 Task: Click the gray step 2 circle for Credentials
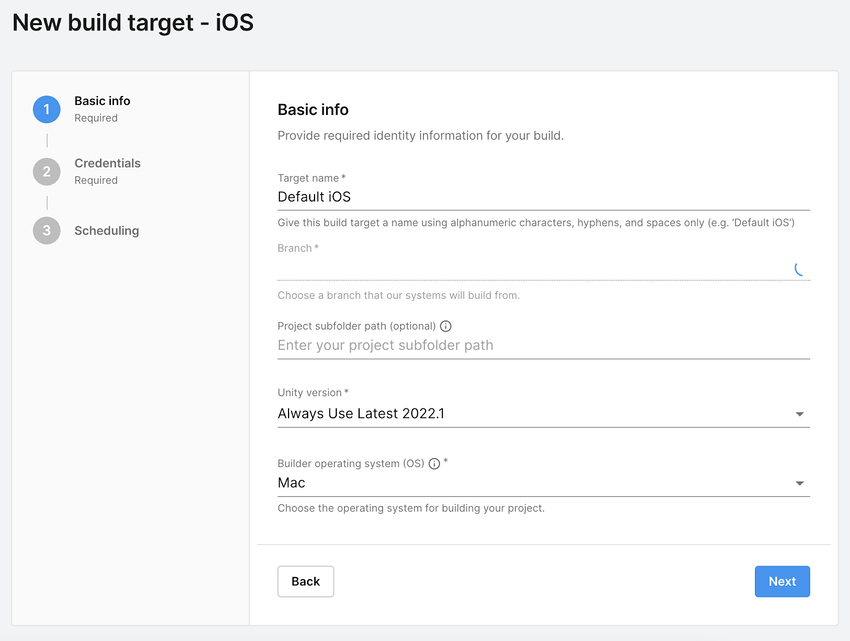click(46, 171)
